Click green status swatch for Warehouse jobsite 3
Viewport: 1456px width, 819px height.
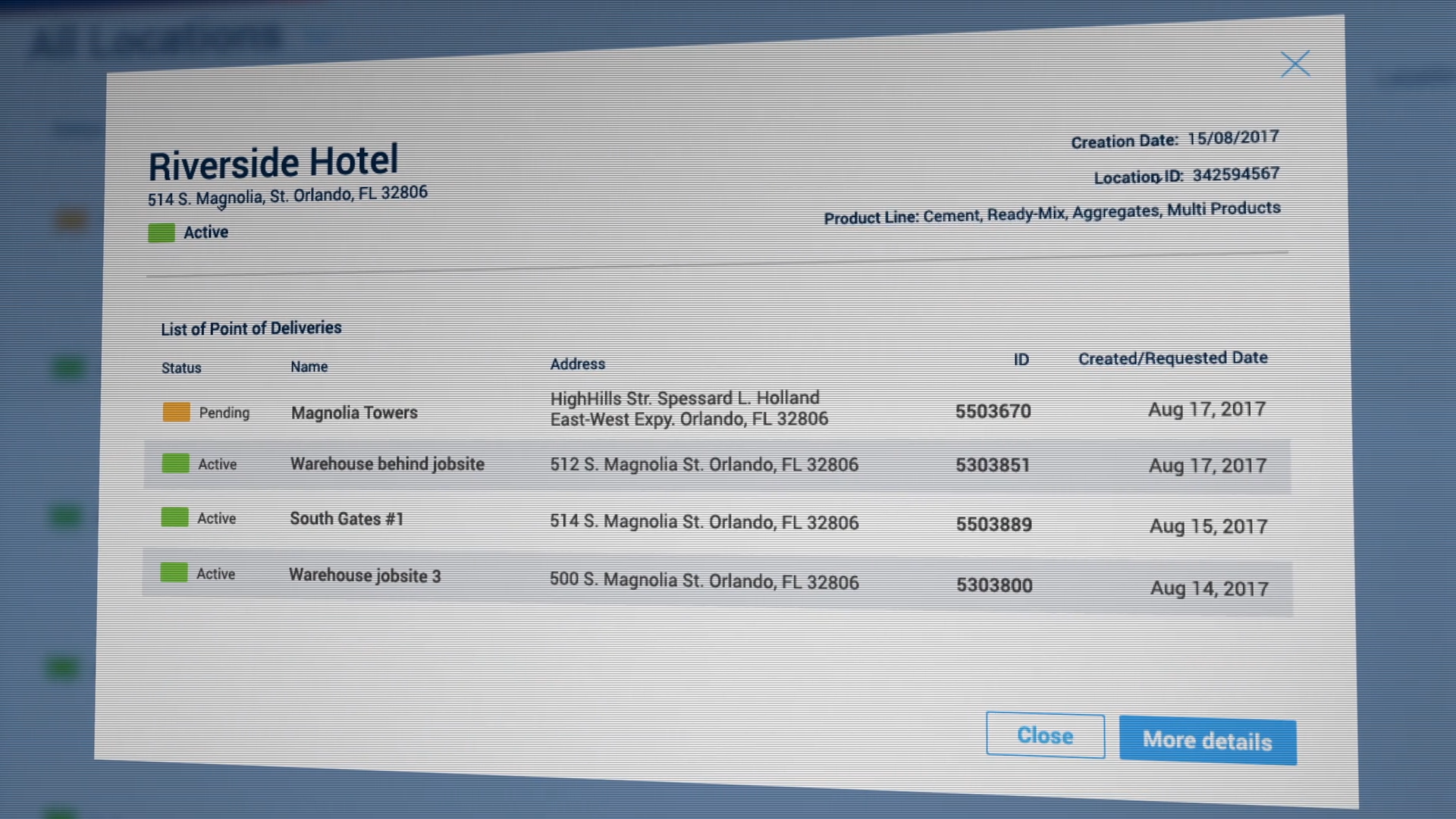(x=174, y=573)
